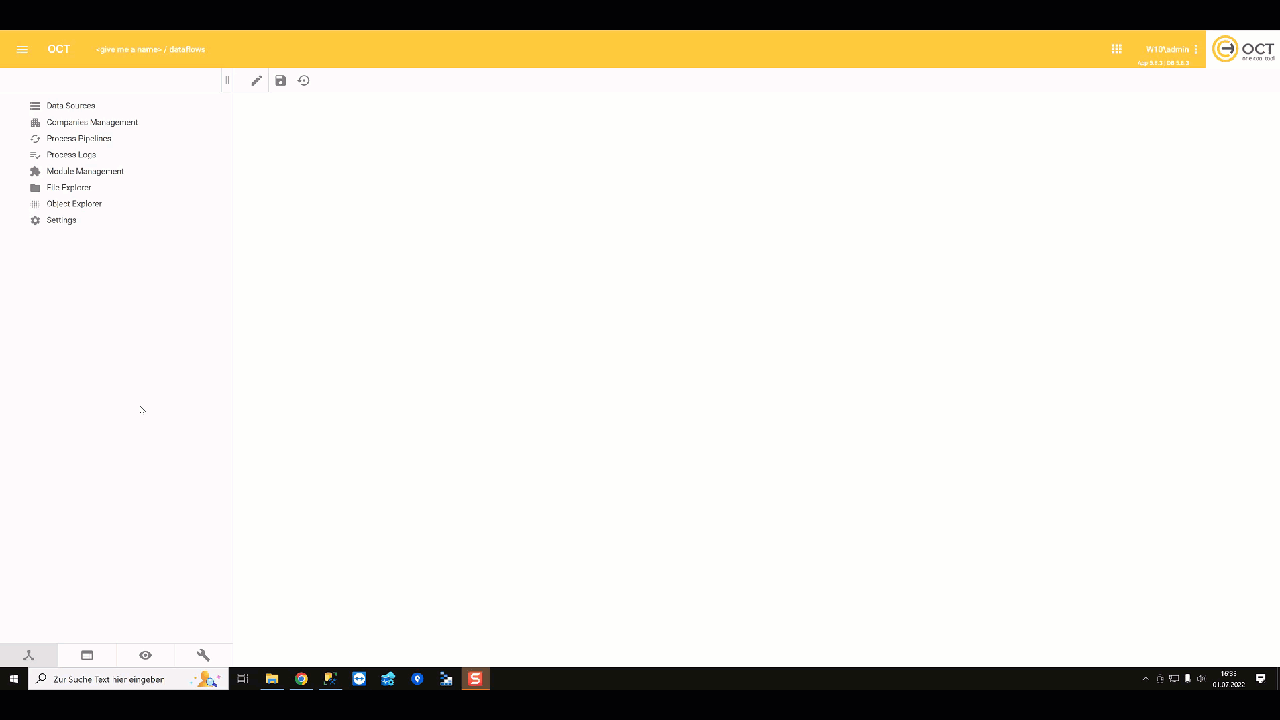This screenshot has width=1280, height=720.
Task: Switch to the window panel bottom tab
Action: click(87, 655)
